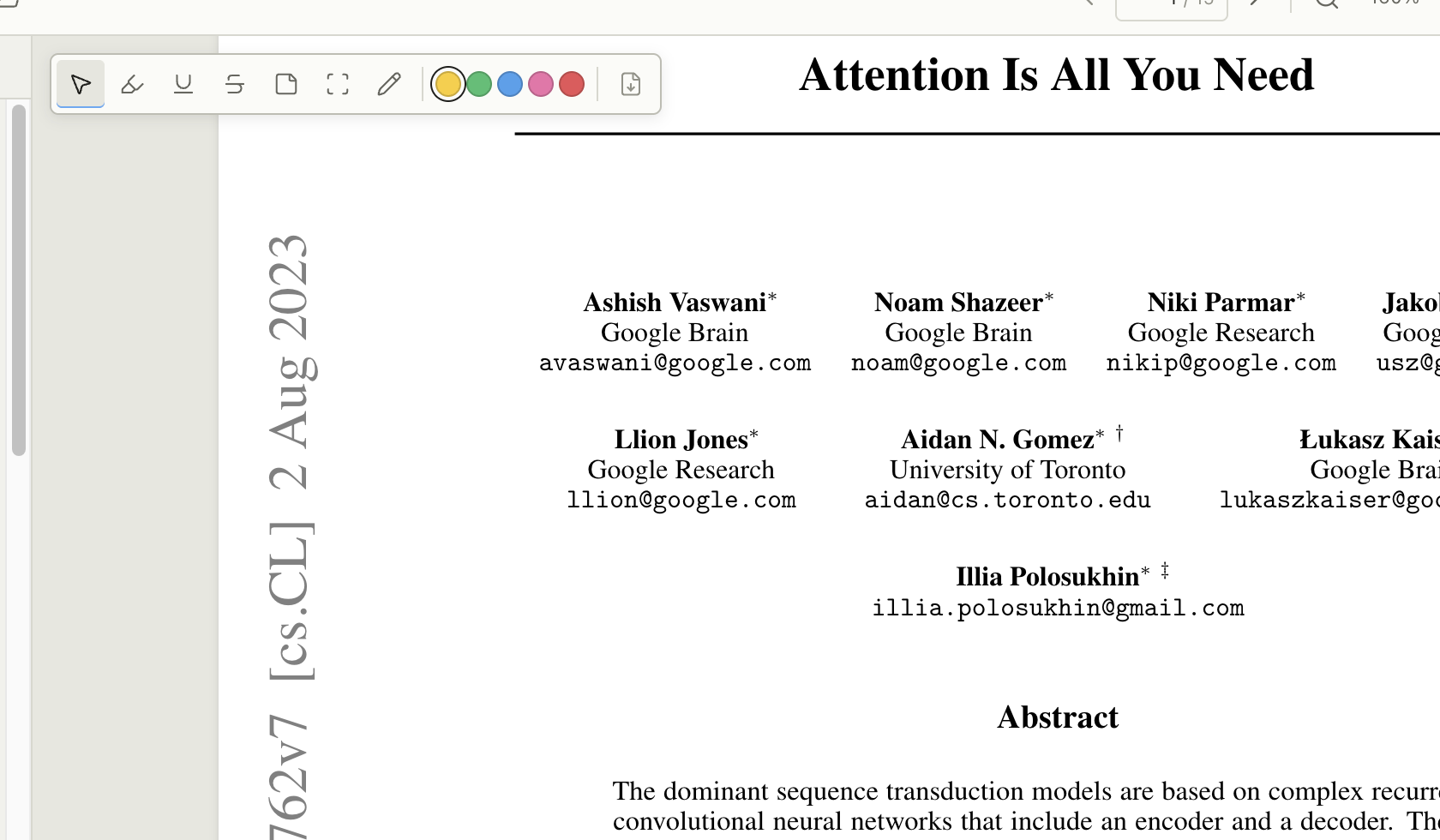
Task: Click the page number input field
Action: point(1172,7)
